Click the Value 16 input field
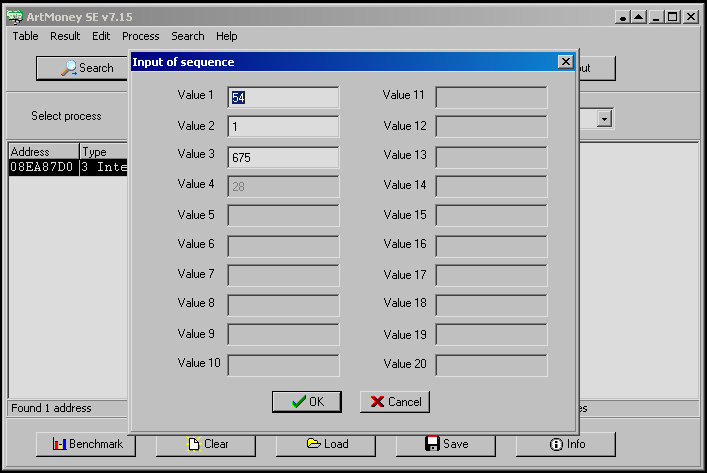The image size is (707, 473). click(x=491, y=246)
